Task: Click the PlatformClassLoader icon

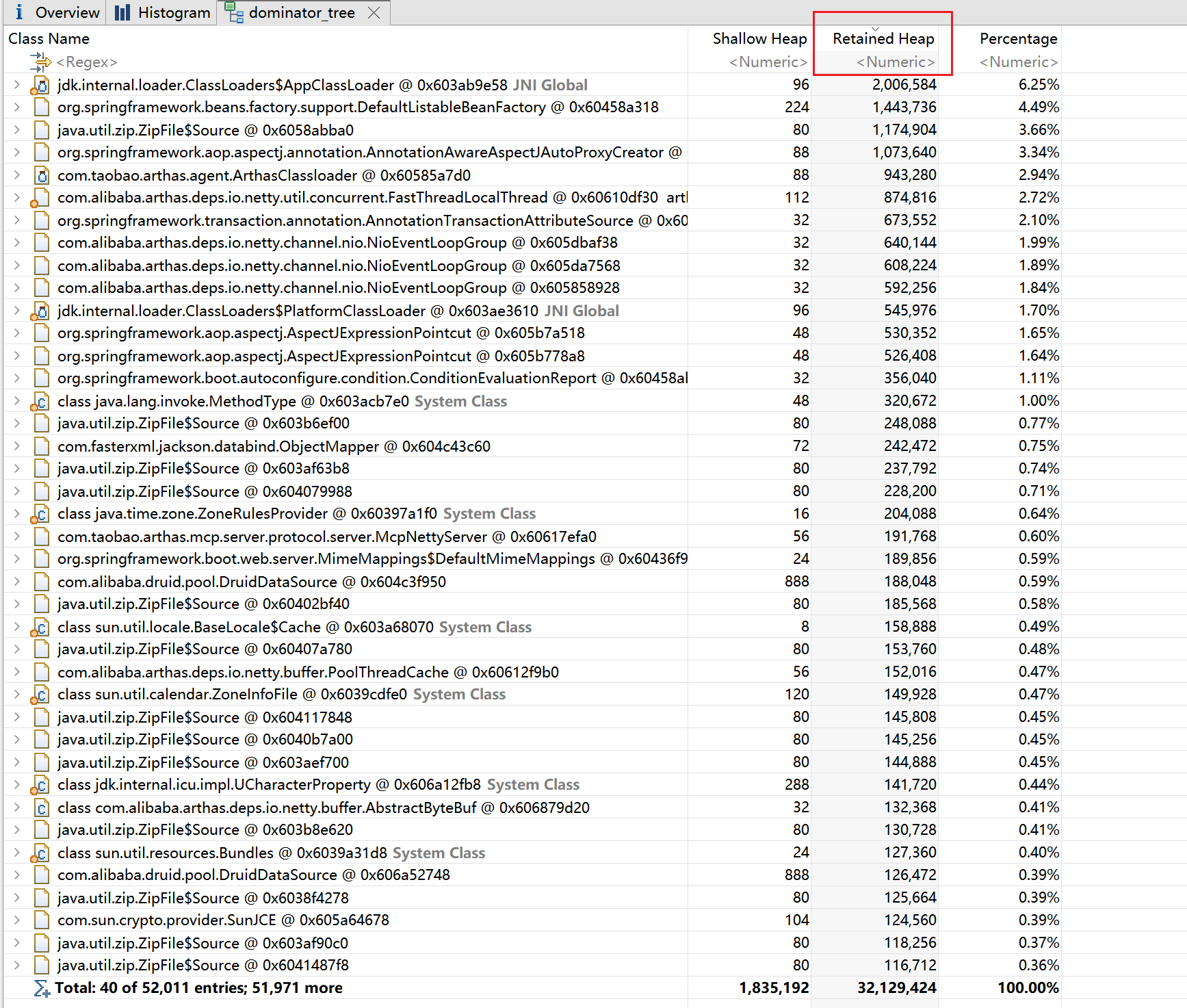Action: [40, 311]
